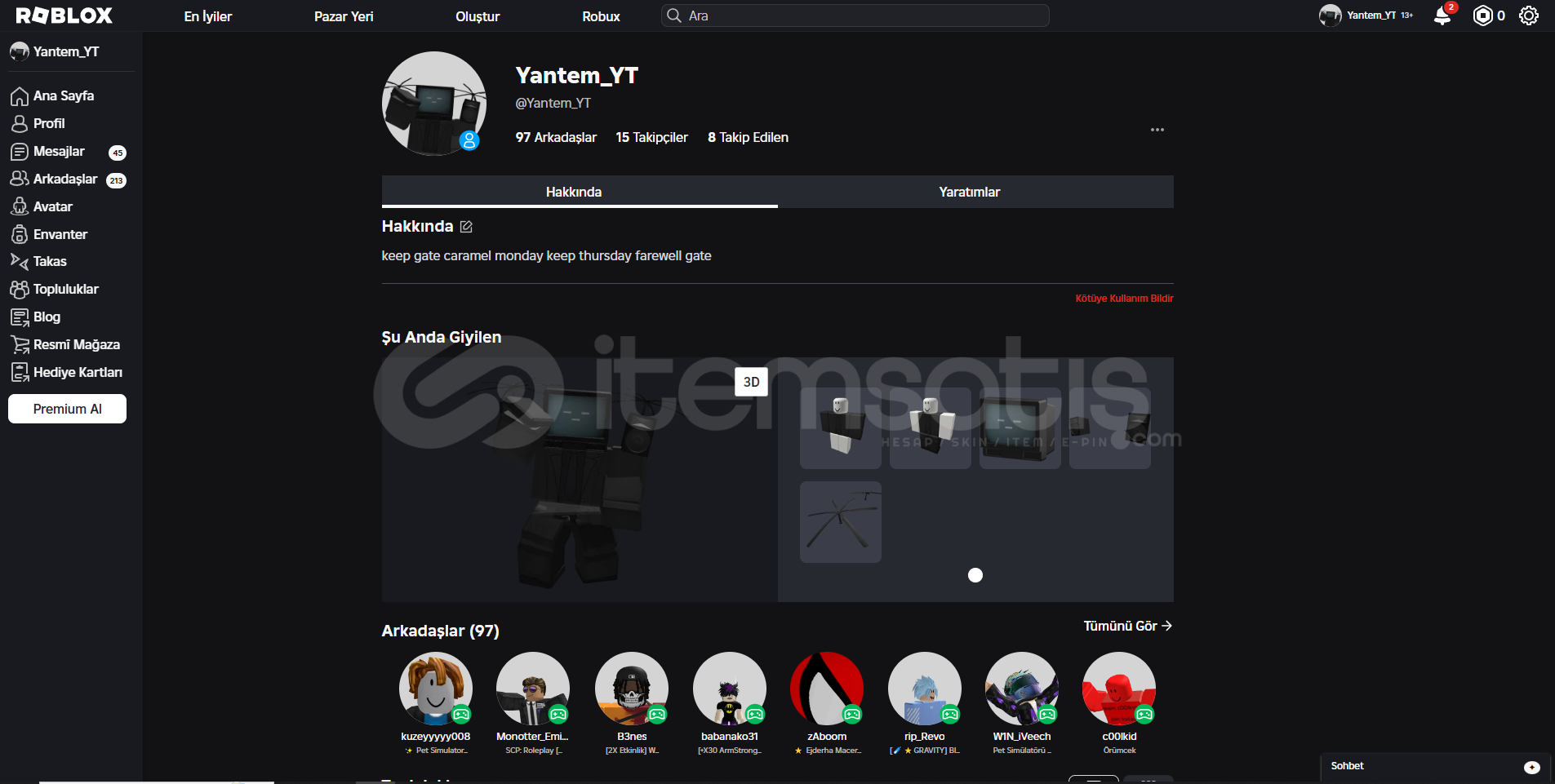Open the raised-arms shirt item thumbnail
This screenshot has width=1555, height=784.
coord(931,428)
